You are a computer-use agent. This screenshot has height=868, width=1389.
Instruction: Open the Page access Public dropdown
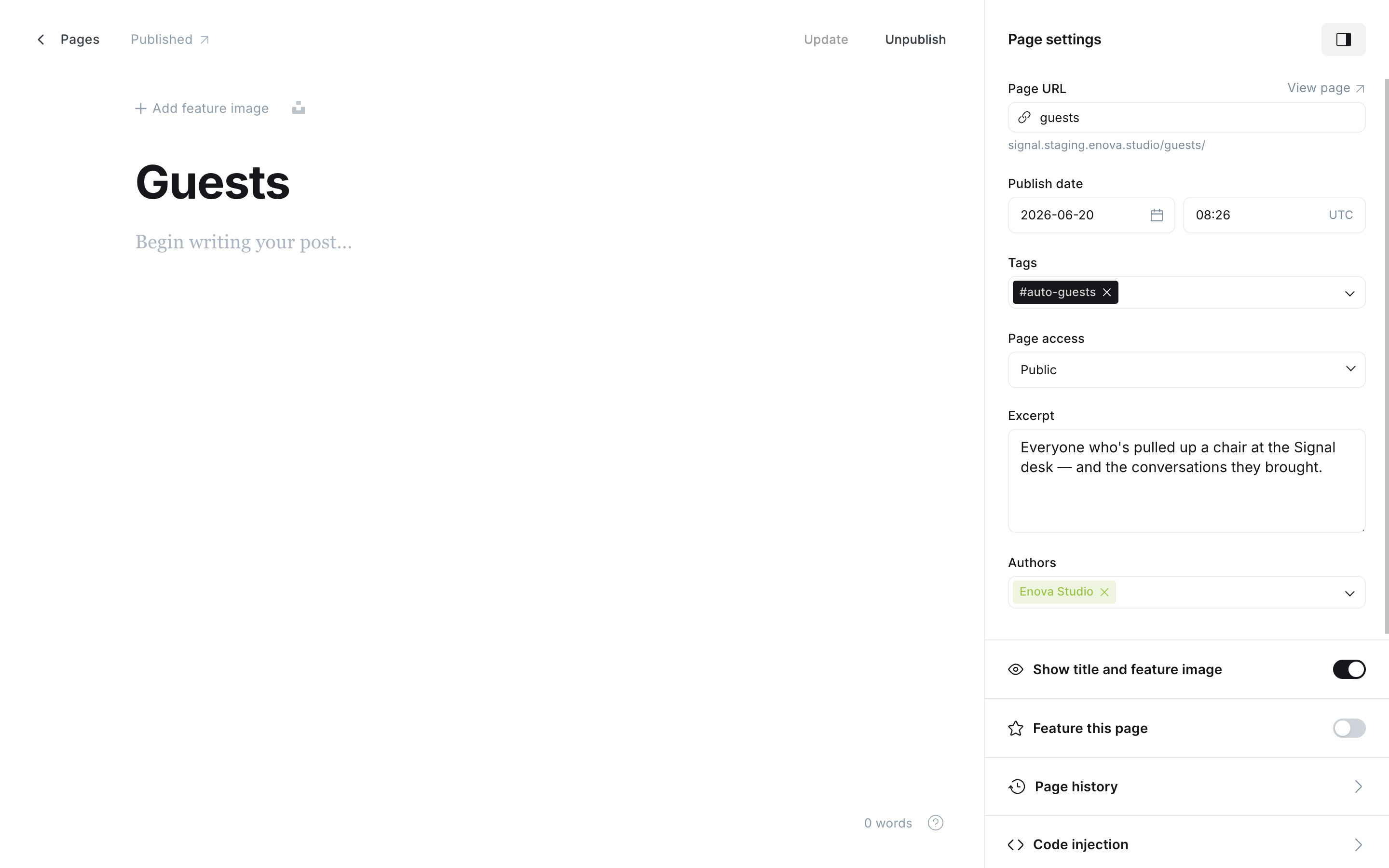click(x=1186, y=370)
